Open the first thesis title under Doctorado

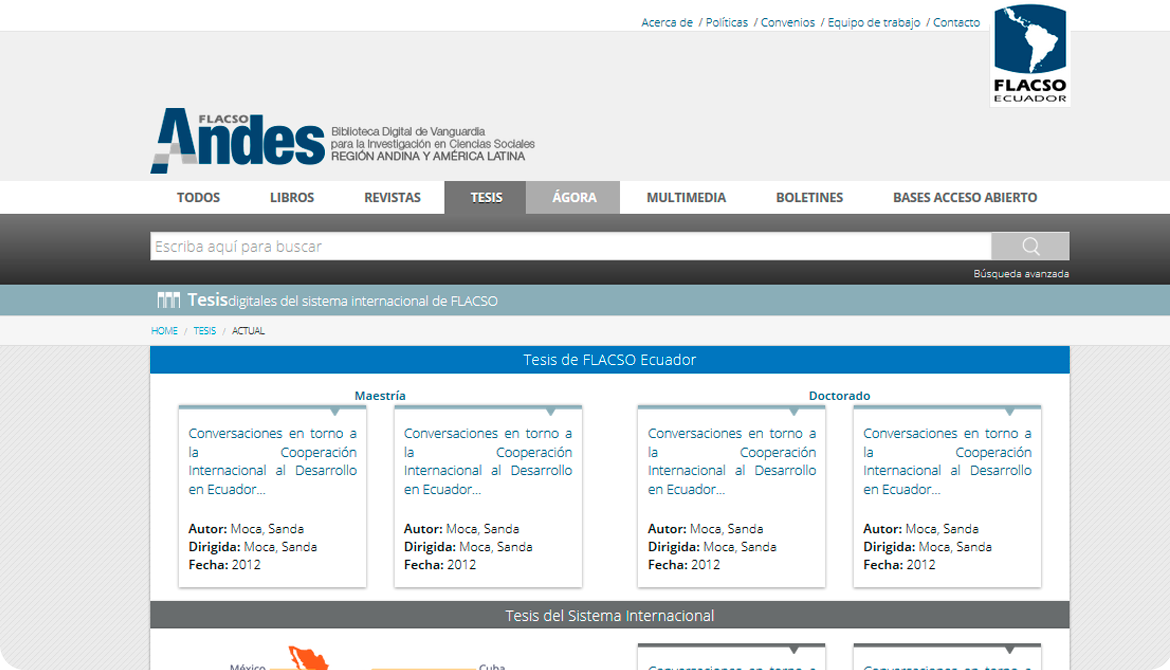click(x=732, y=461)
